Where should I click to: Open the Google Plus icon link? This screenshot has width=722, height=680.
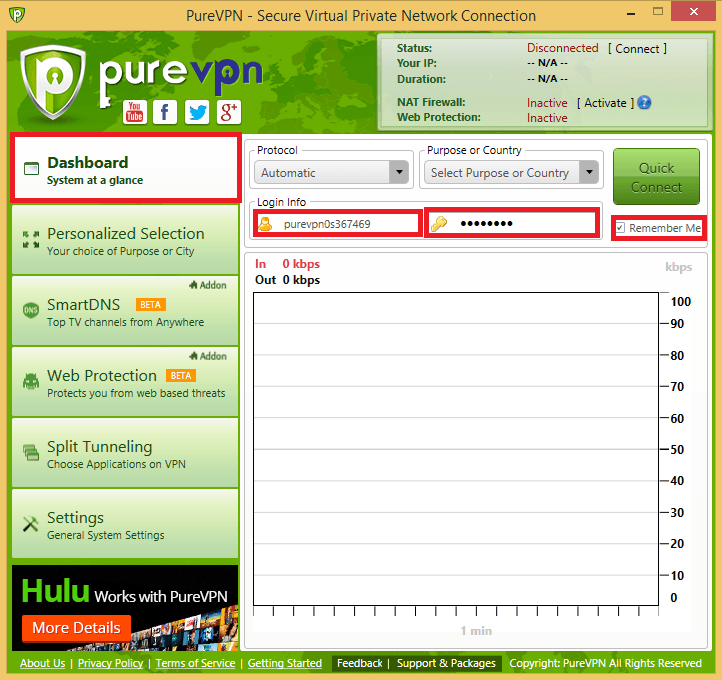tap(229, 112)
